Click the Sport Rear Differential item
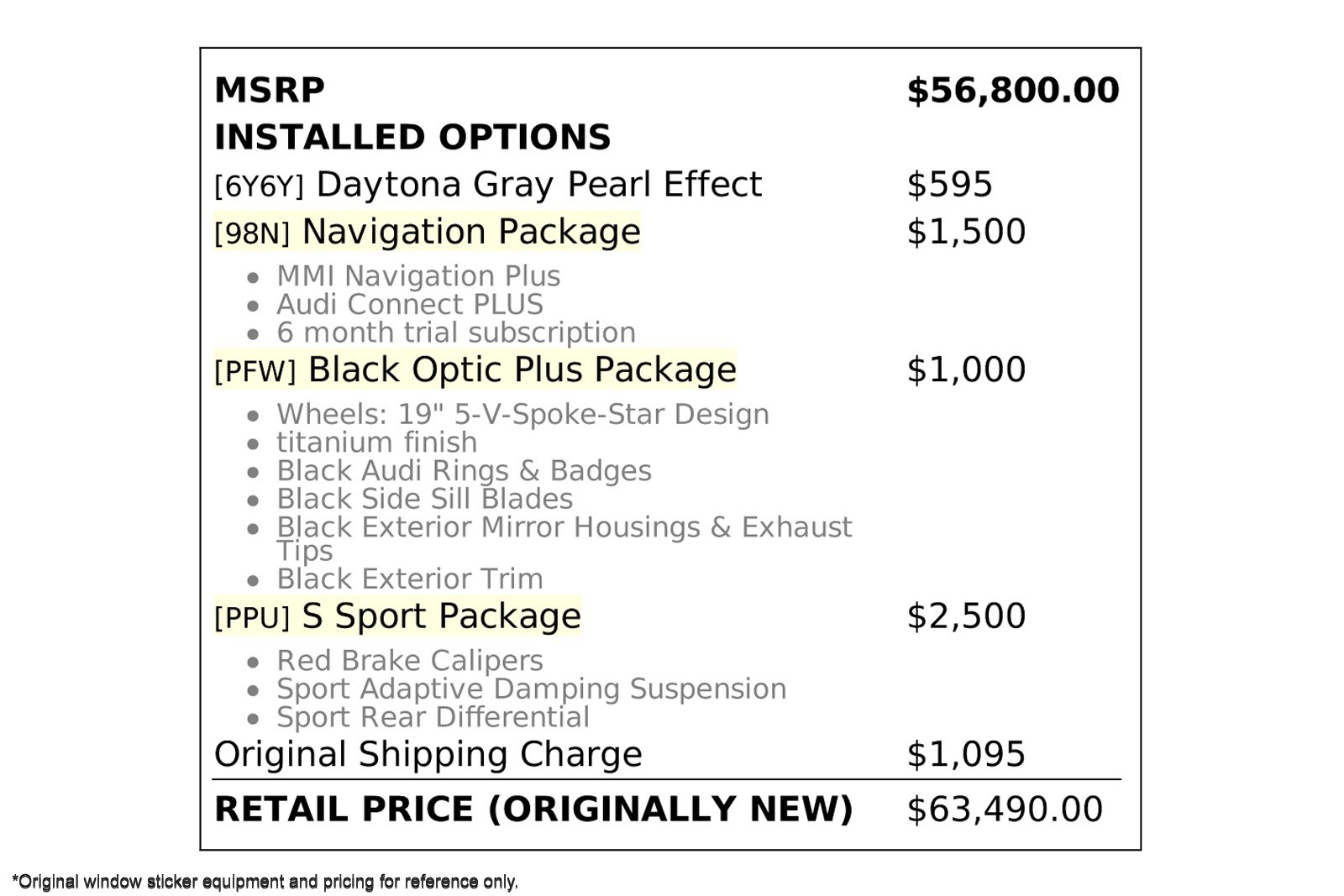Image resolution: width=1344 pixels, height=896 pixels. tap(433, 717)
